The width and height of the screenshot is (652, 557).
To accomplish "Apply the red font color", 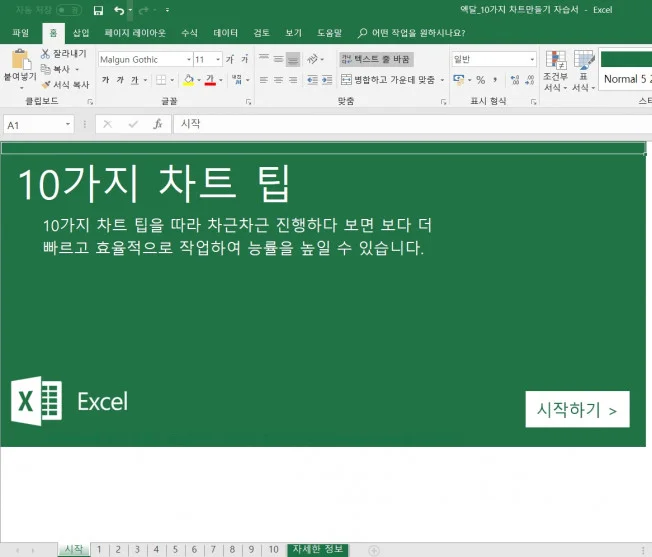I will pos(210,80).
